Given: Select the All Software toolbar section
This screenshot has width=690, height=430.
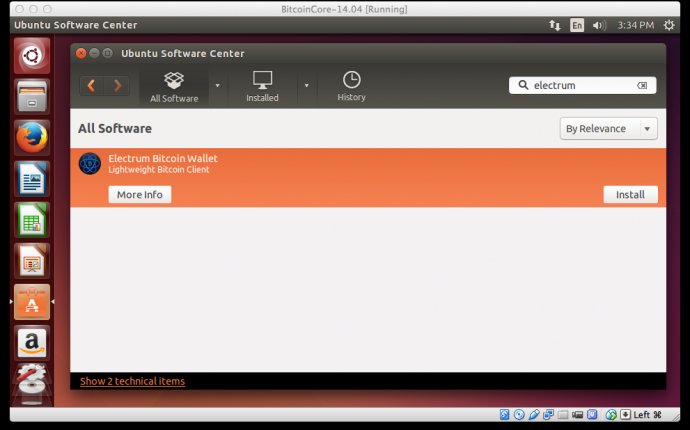Looking at the screenshot, I should coord(174,87).
